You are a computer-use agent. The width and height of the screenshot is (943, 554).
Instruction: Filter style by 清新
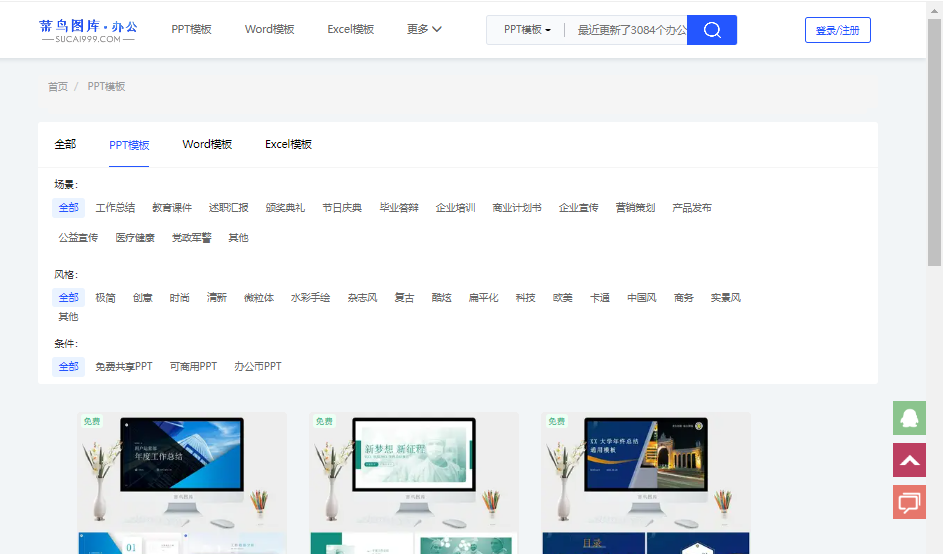point(217,298)
